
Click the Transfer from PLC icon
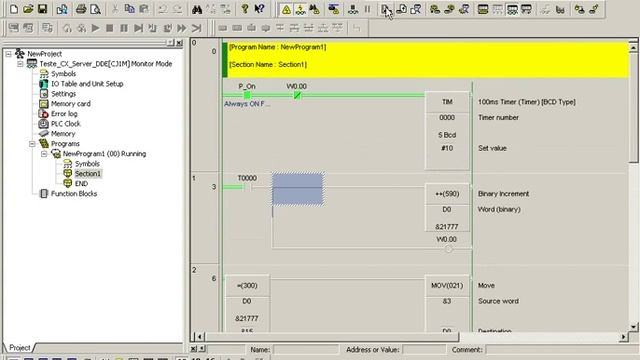(x=401, y=9)
